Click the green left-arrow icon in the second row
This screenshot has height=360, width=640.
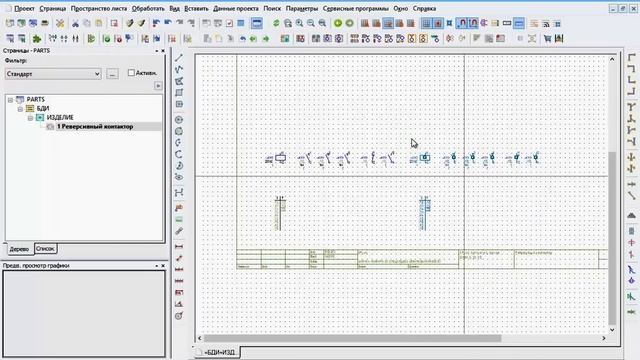tap(253, 39)
